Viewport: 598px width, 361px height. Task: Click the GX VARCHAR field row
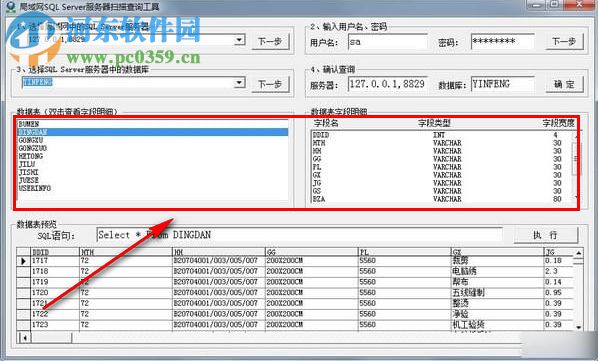442,175
